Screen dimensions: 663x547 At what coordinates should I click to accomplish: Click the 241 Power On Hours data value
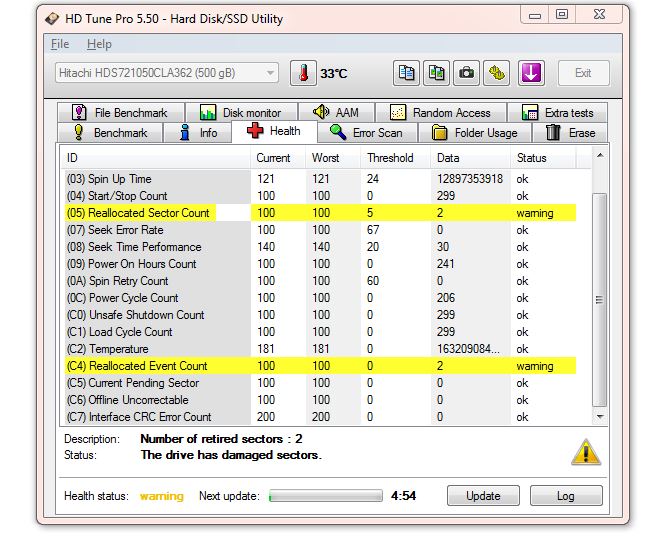446,264
